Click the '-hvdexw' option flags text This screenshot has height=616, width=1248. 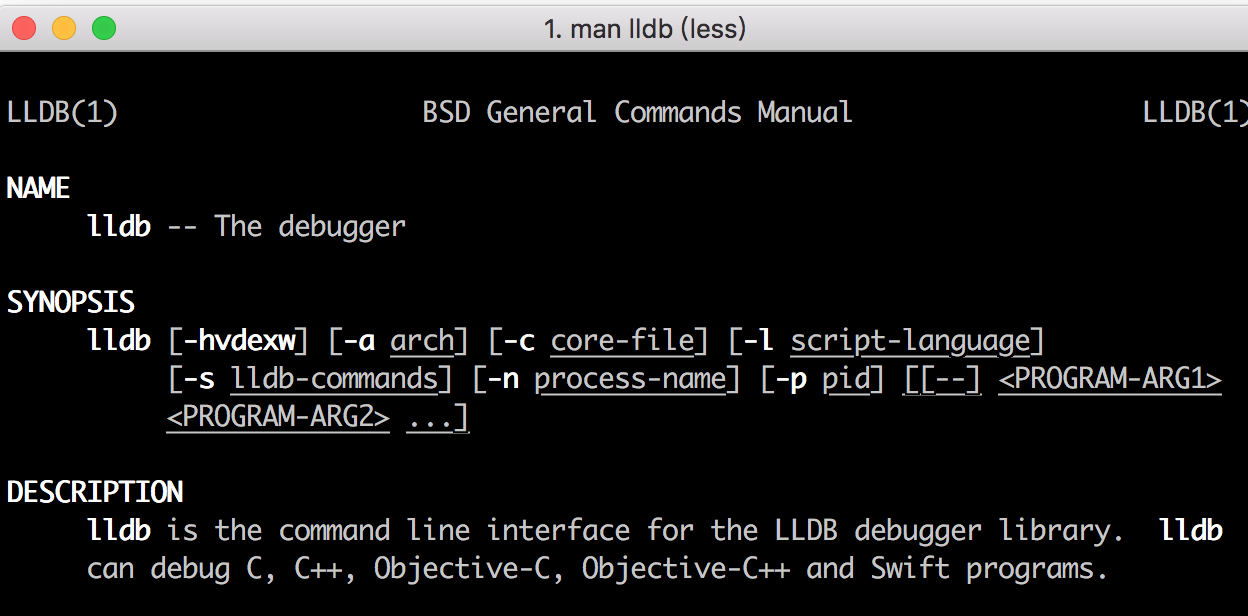pyautogui.click(x=243, y=340)
